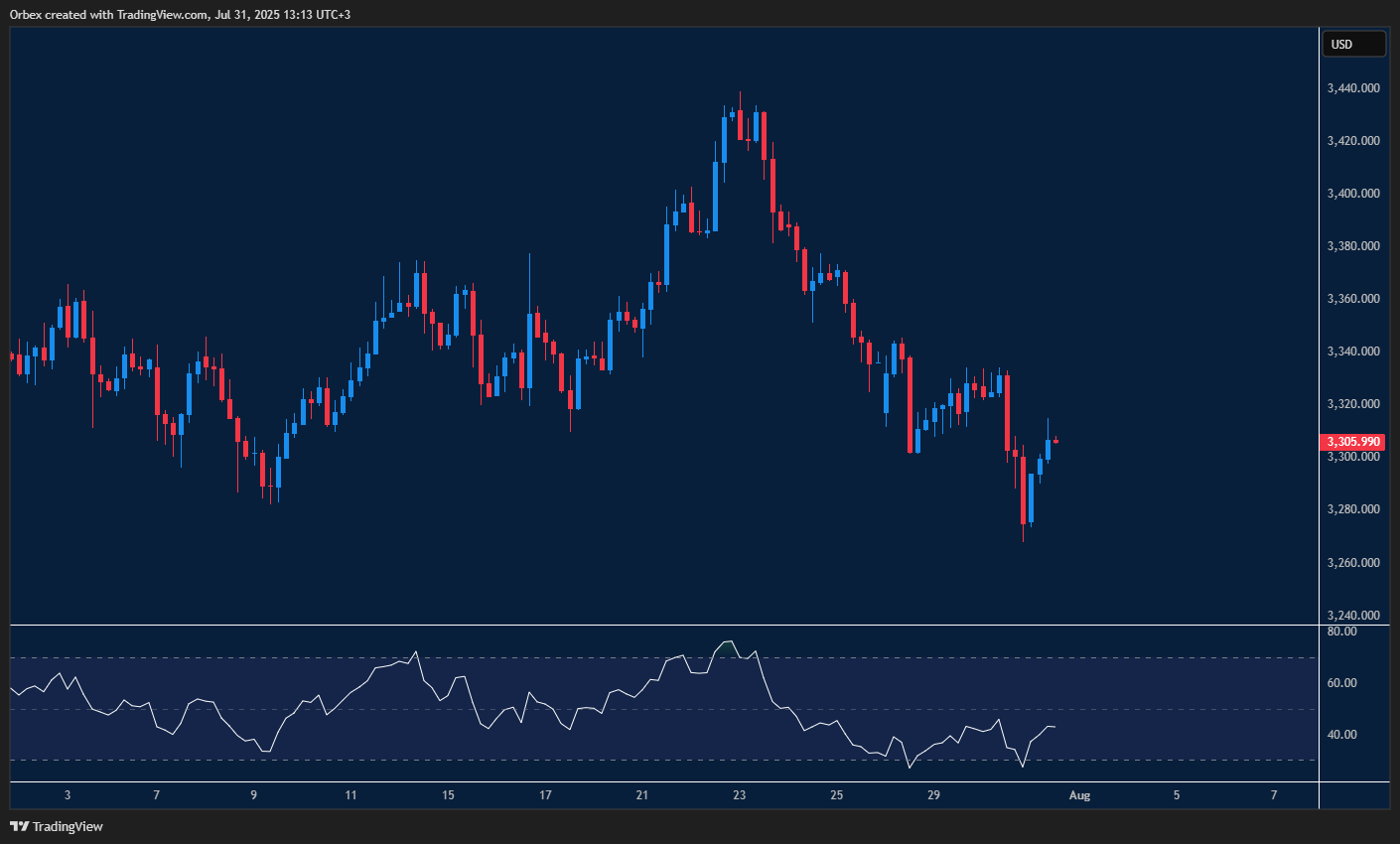The width and height of the screenshot is (1400, 844).
Task: Select the red current price label 3,305.990
Action: 1352,441
